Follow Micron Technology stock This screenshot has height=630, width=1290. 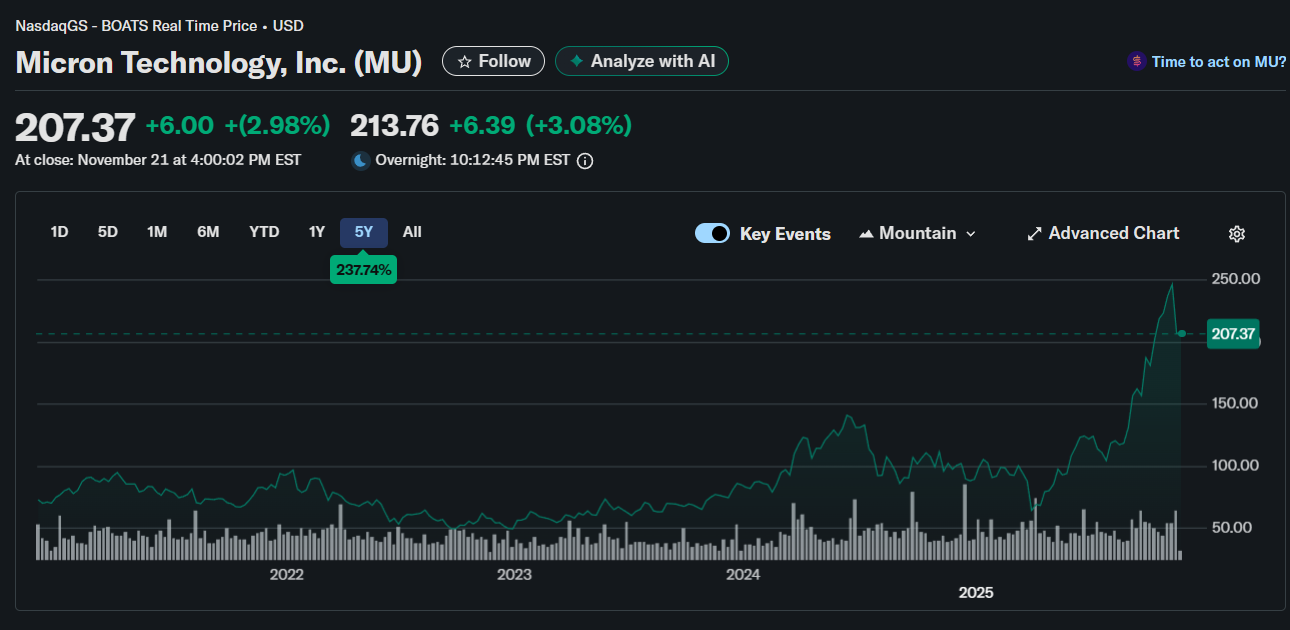tap(494, 61)
